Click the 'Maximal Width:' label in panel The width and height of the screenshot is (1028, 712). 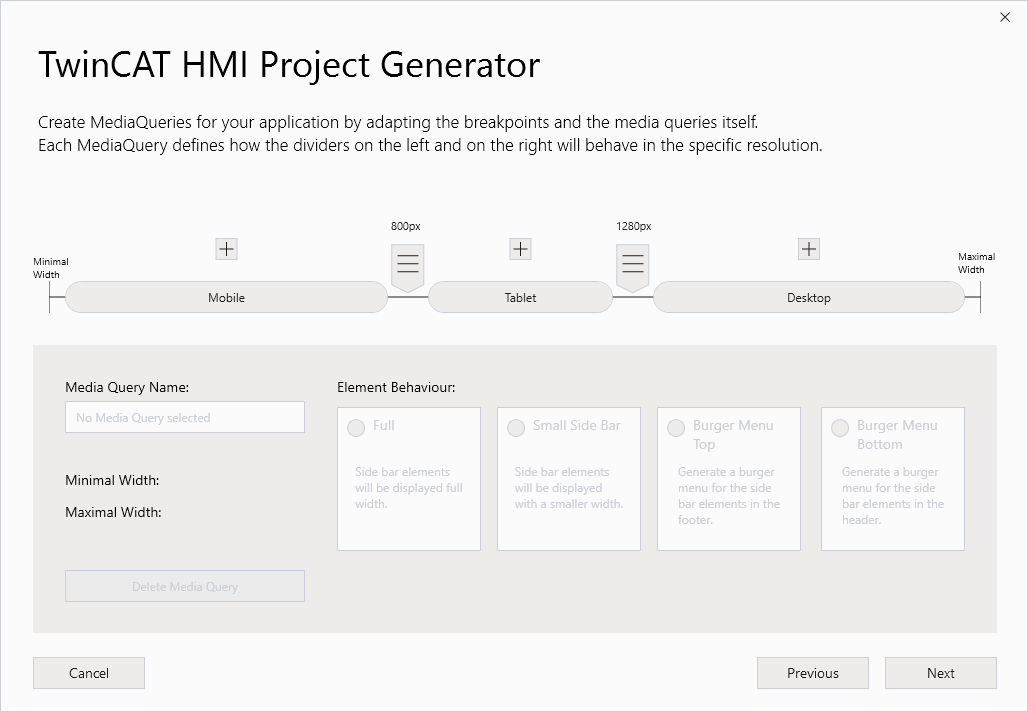pyautogui.click(x=113, y=513)
